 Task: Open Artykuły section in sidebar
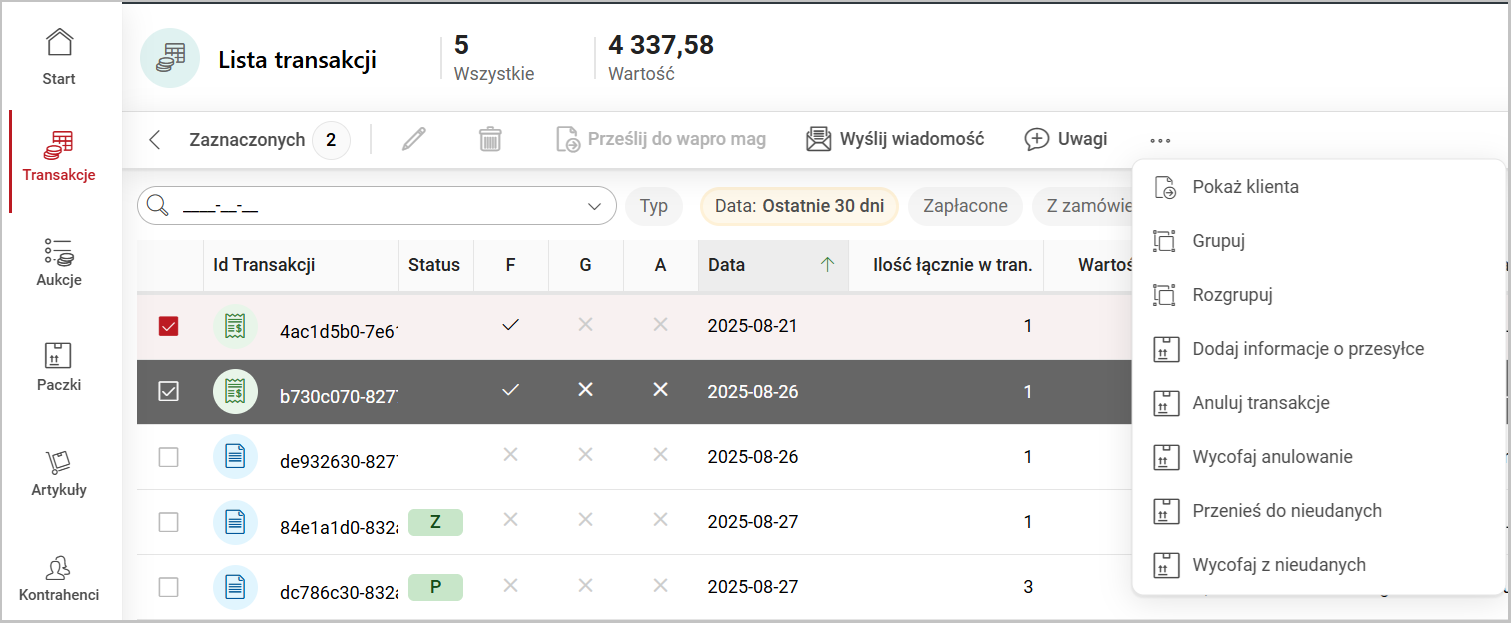click(59, 472)
